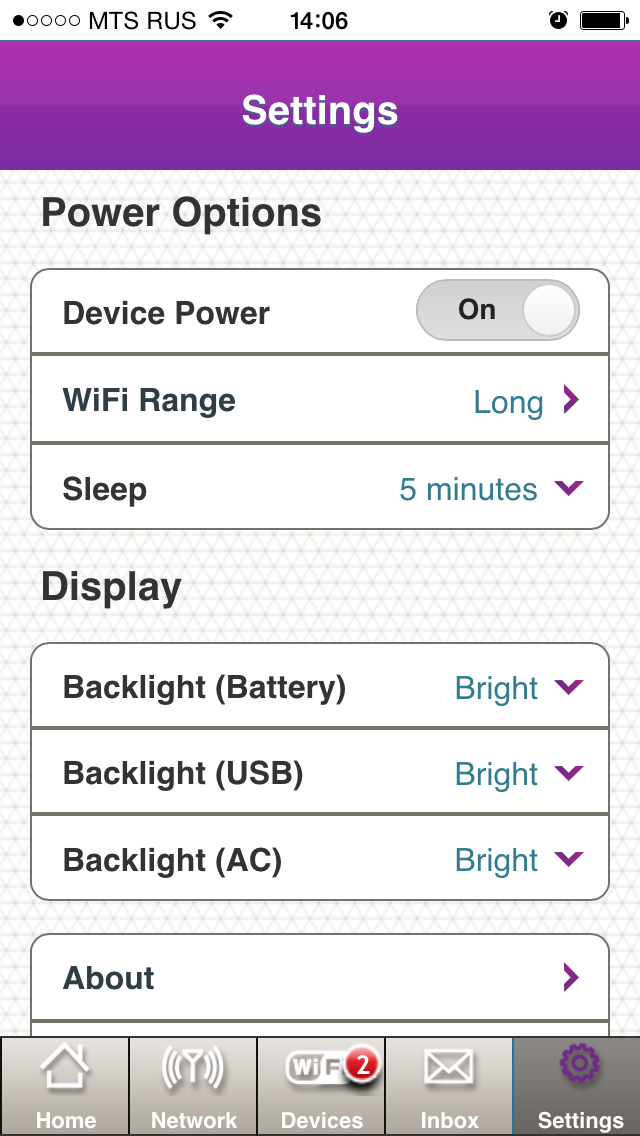640x1136 pixels.
Task: Click the WiFi Range chevron arrow
Action: click(570, 401)
